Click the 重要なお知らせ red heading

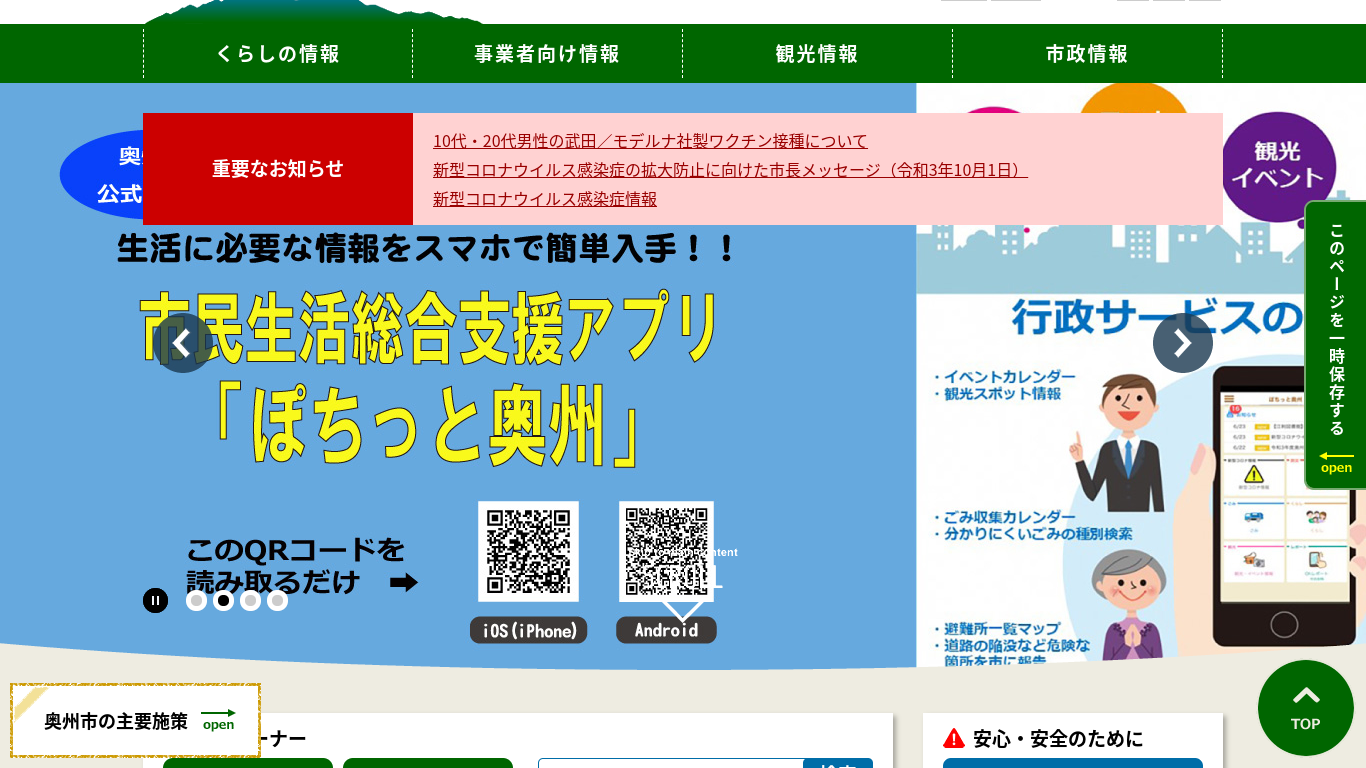(278, 169)
